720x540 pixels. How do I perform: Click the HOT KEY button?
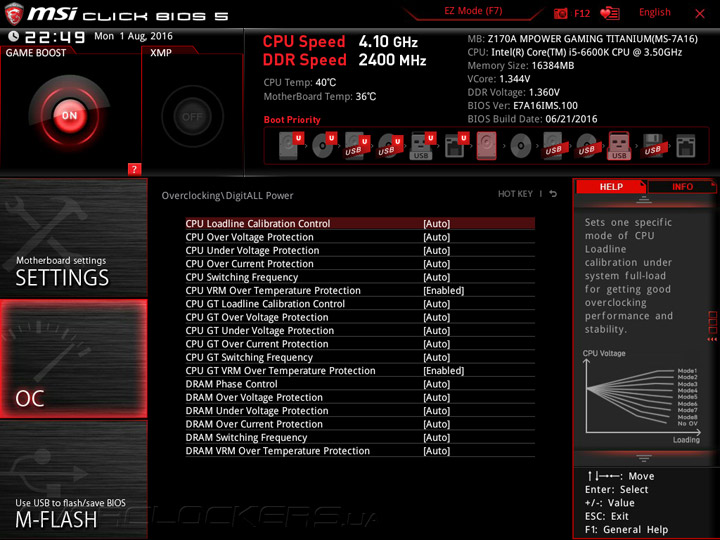click(x=515, y=194)
